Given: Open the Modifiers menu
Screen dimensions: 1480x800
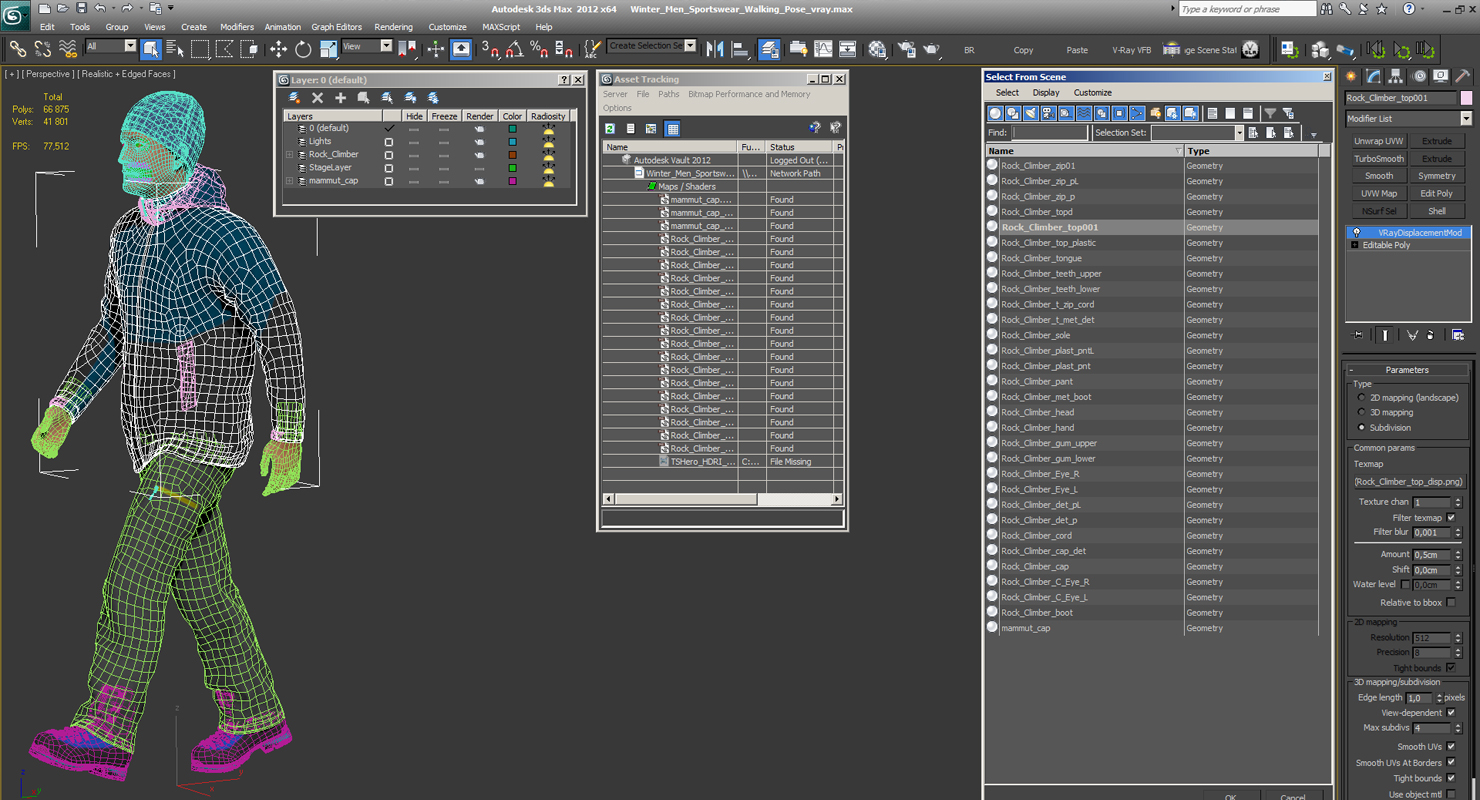Looking at the screenshot, I should pos(237,27).
